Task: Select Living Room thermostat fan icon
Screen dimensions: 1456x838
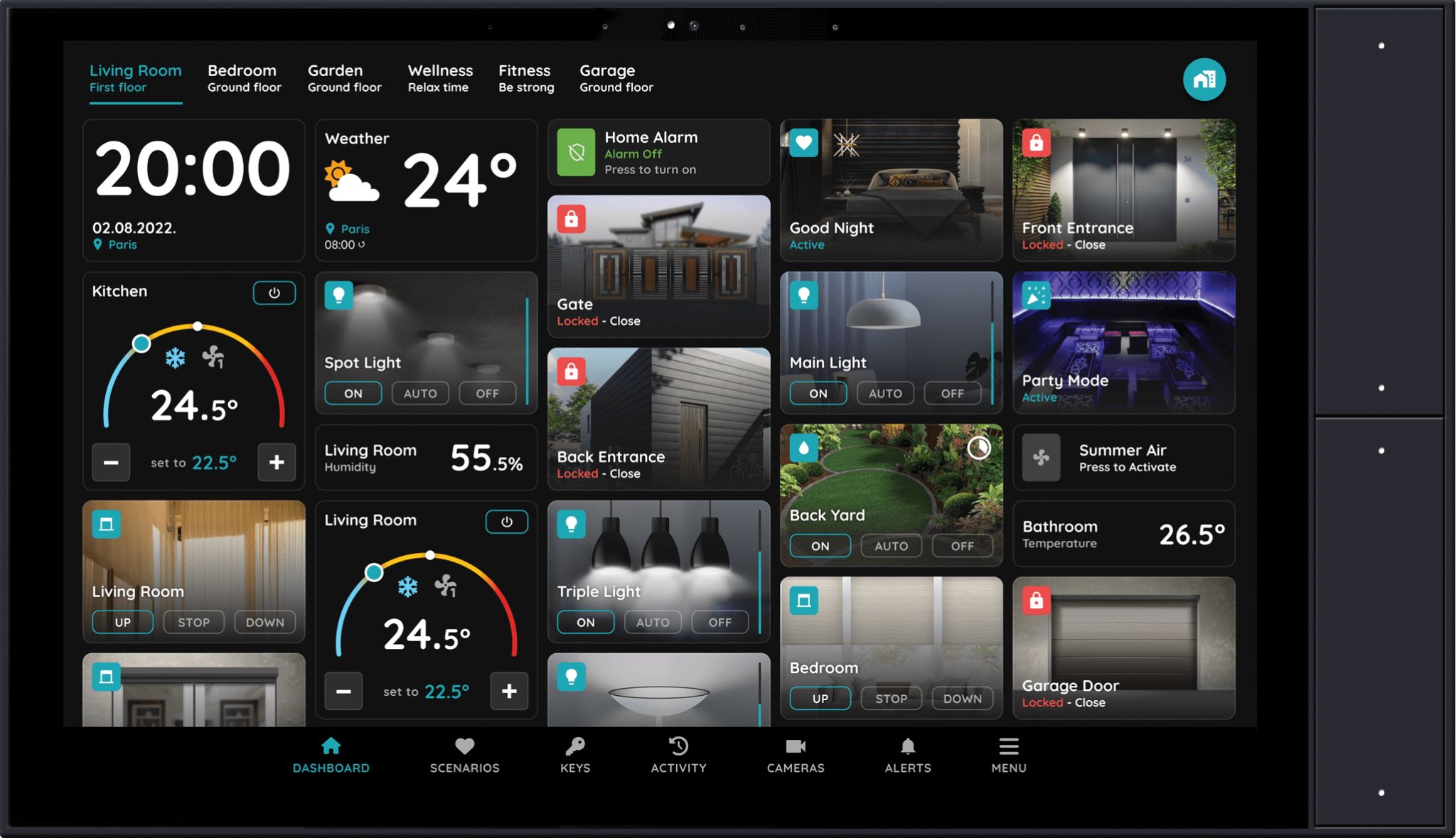Action: click(446, 586)
